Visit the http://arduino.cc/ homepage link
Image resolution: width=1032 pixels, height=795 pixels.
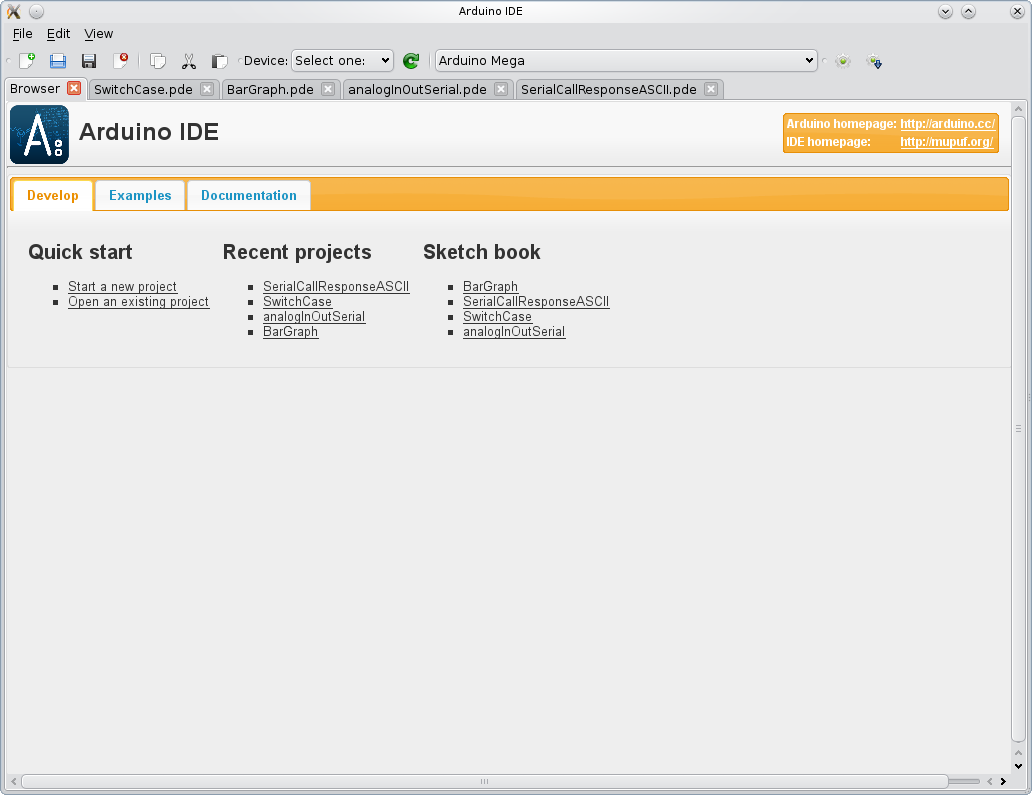coord(947,124)
